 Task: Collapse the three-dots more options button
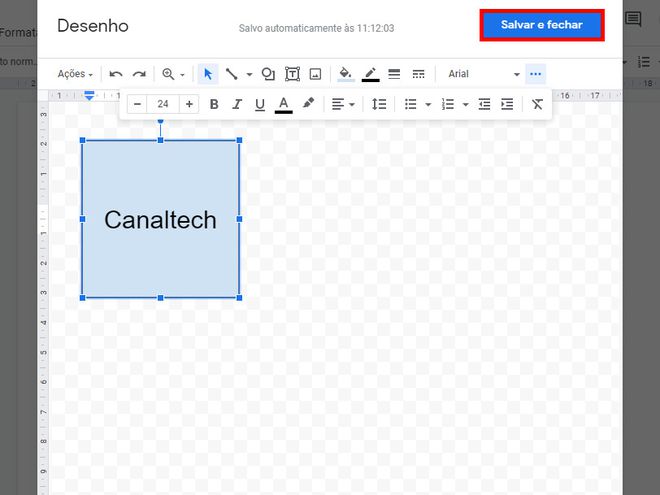[535, 74]
